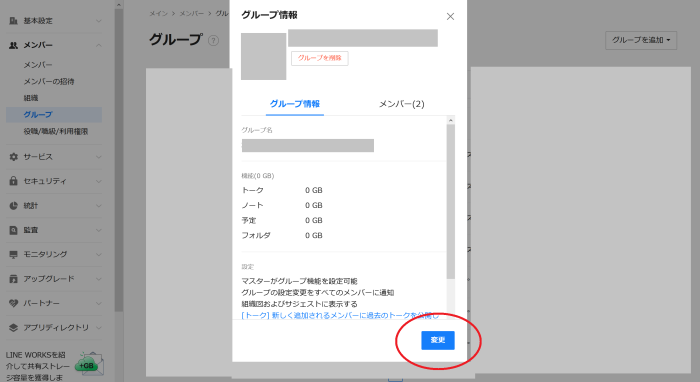Click the help question mark beside グループ
This screenshot has height=382, width=700.
click(213, 41)
